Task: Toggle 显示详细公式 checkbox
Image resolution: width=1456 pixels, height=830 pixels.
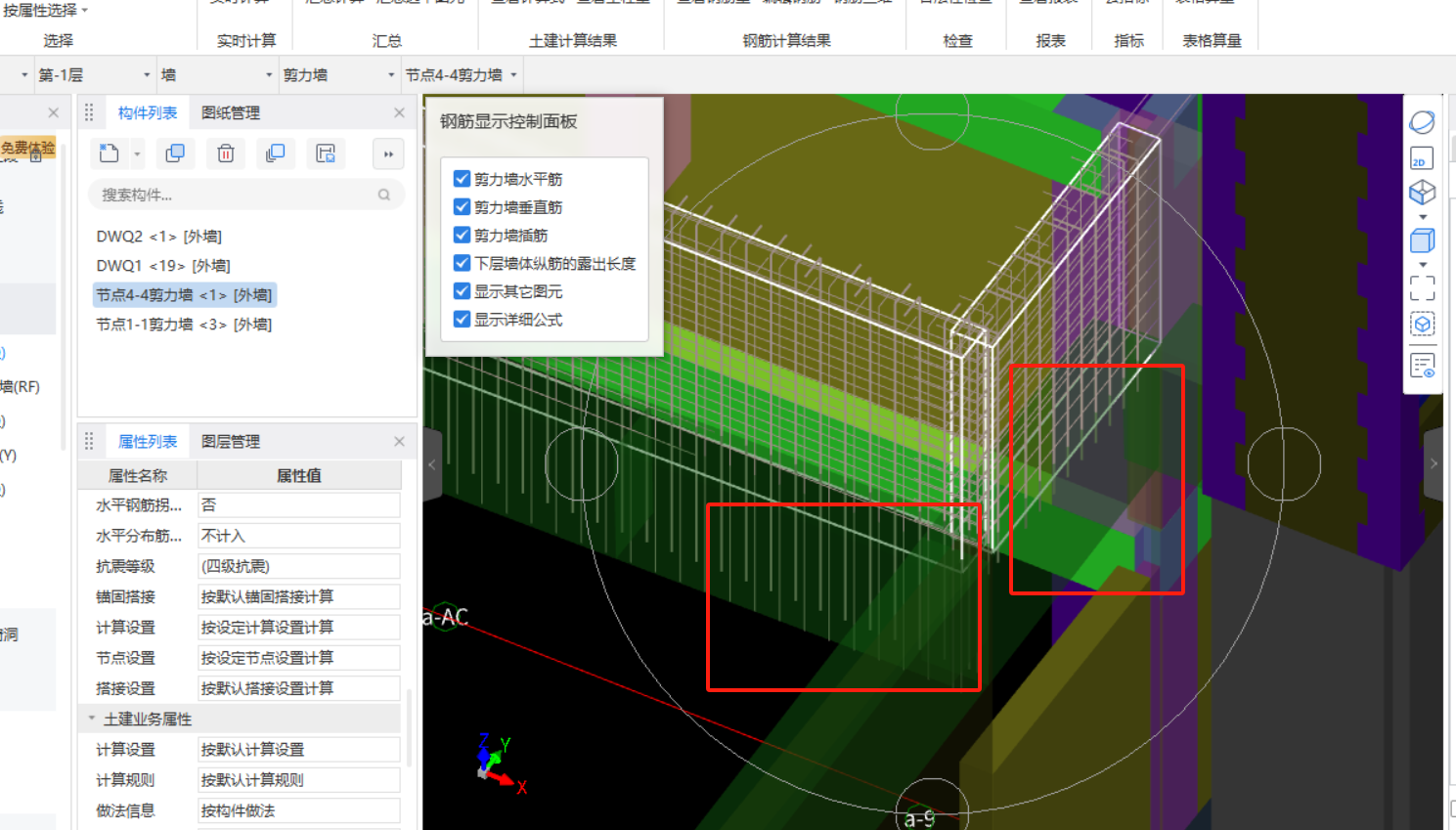Action: [463, 319]
